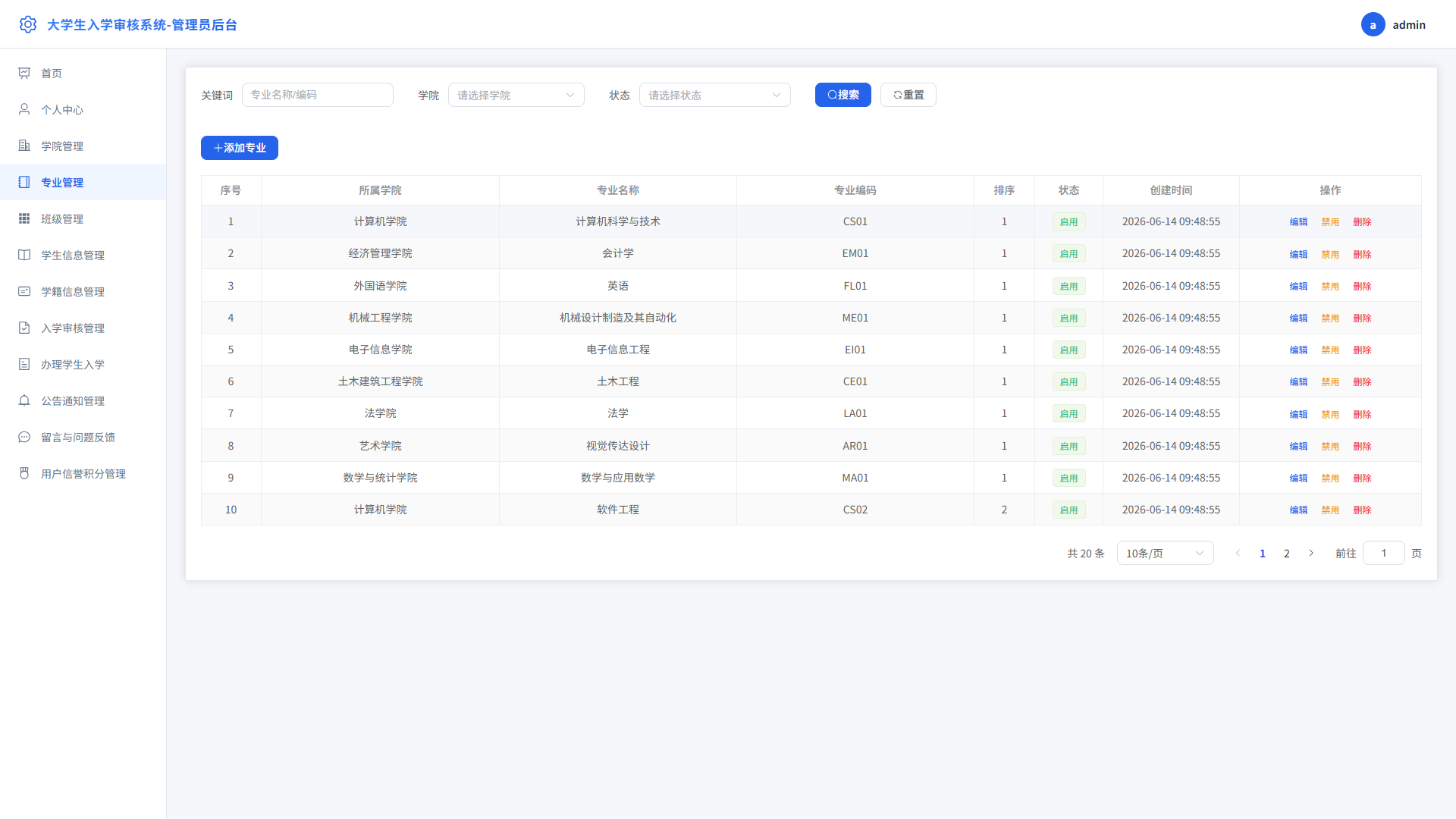Click the 添加专业 button
1456x819 pixels.
(239, 148)
